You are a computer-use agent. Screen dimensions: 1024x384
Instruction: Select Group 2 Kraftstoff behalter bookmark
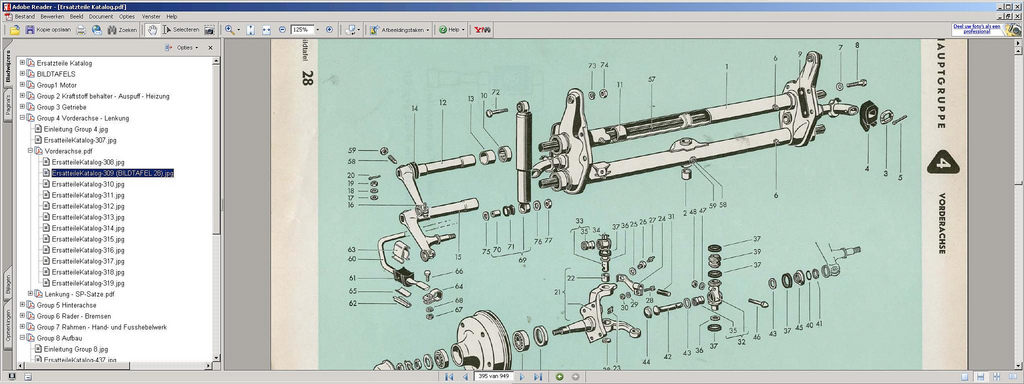pos(103,96)
